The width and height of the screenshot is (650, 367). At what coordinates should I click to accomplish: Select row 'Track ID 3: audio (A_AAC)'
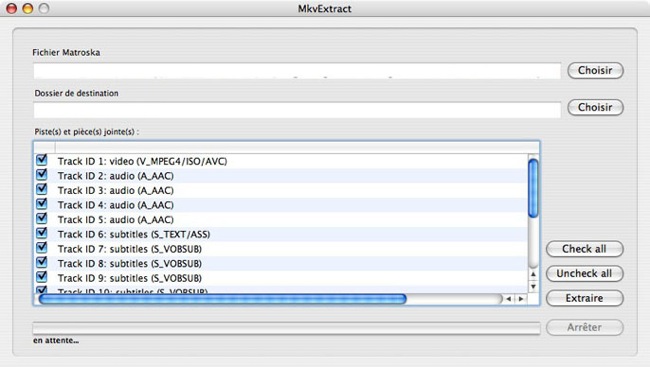pyautogui.click(x=280, y=190)
